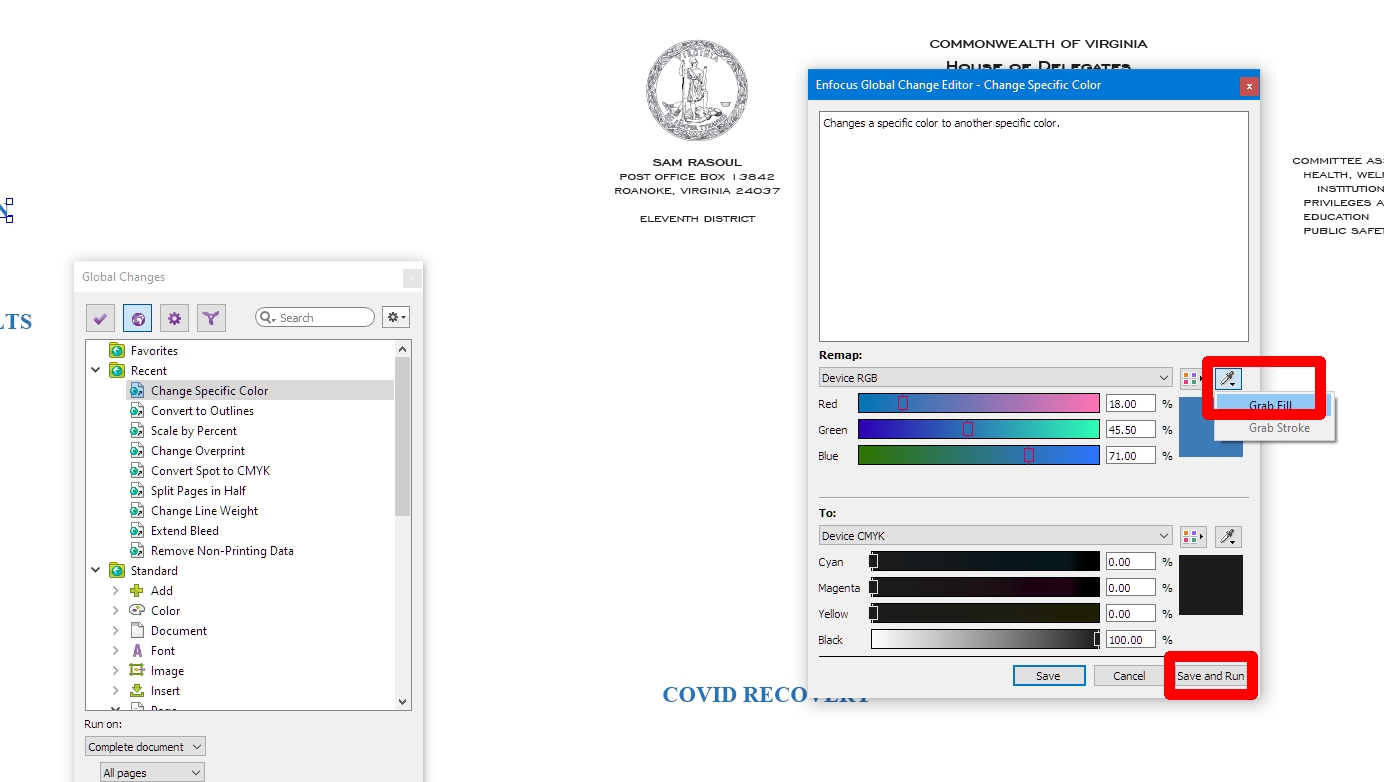Expand the Color category in Standard
The width and height of the screenshot is (1384, 782).
coord(115,611)
